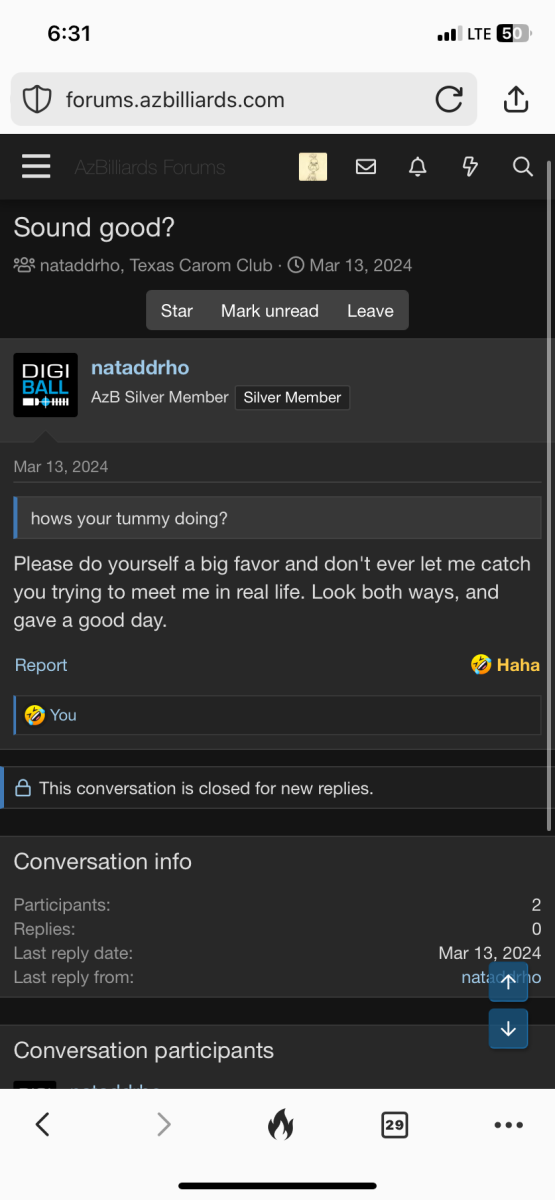This screenshot has width=555, height=1200.
Task: Leave the conversation
Action: (x=370, y=310)
